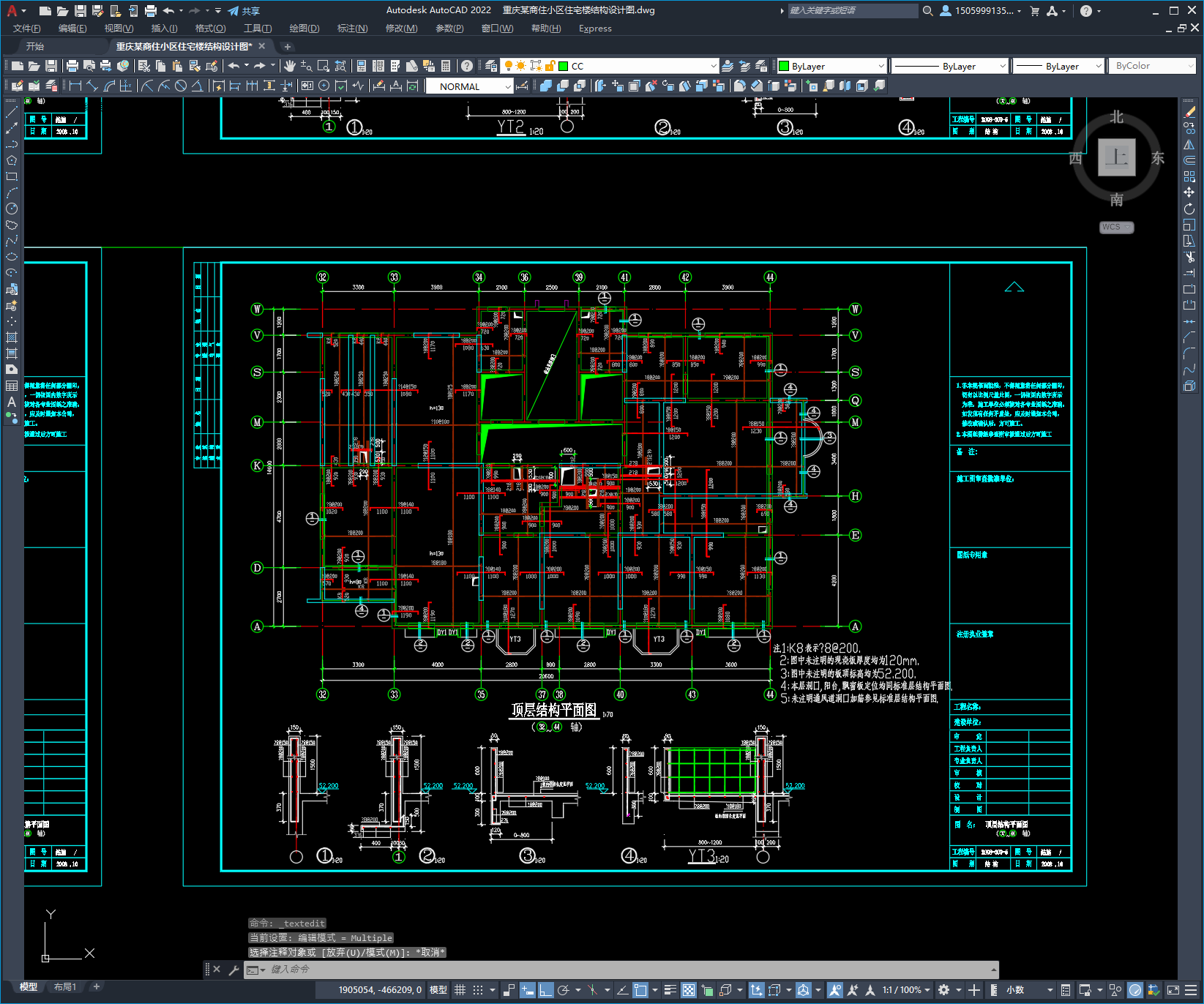Screen dimensions: 1204x1004
Task: Click the 共享 share button
Action: click(x=244, y=11)
